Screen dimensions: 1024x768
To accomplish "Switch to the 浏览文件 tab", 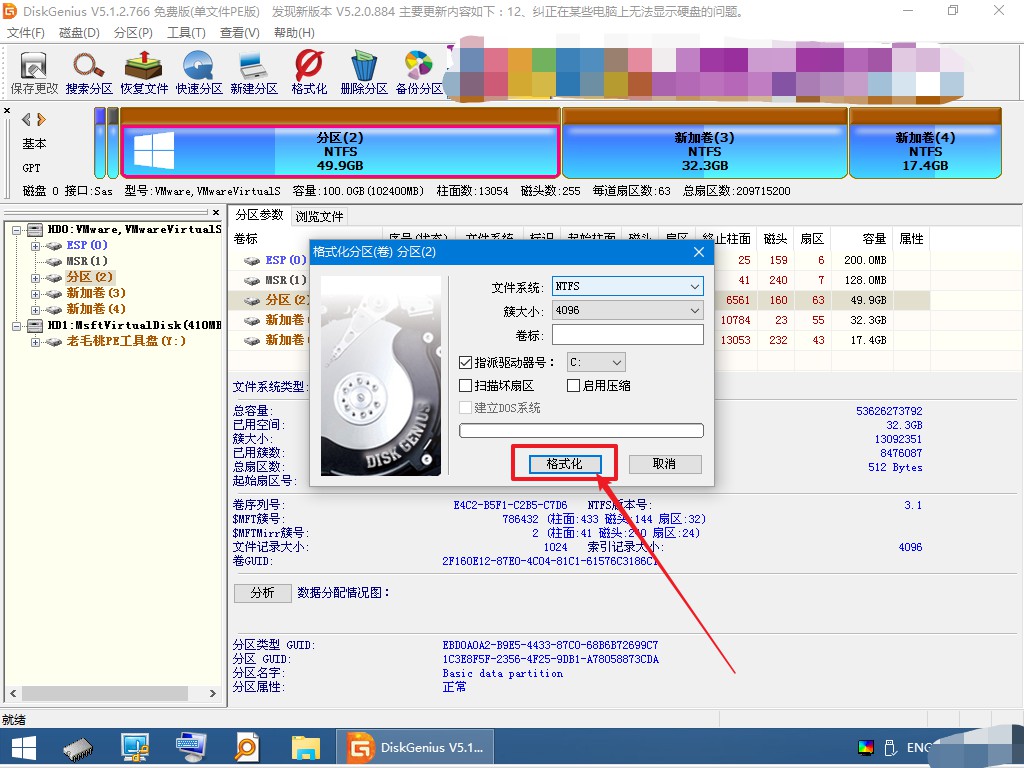I will [319, 216].
